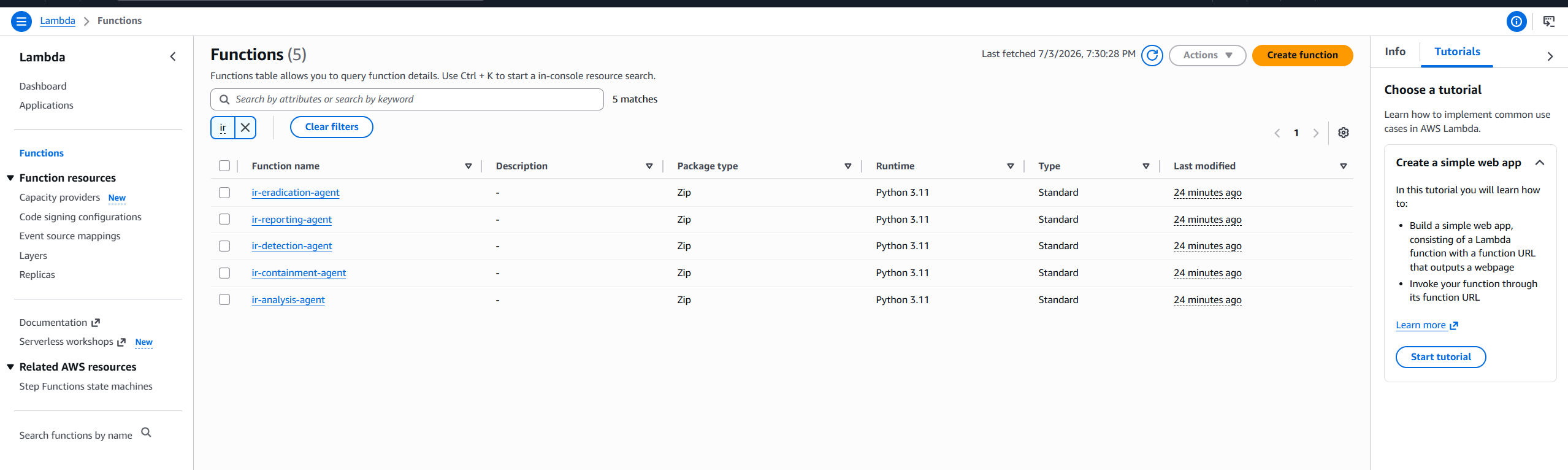Focus the search by attributes field
Image resolution: width=1568 pixels, height=470 pixels.
point(407,99)
